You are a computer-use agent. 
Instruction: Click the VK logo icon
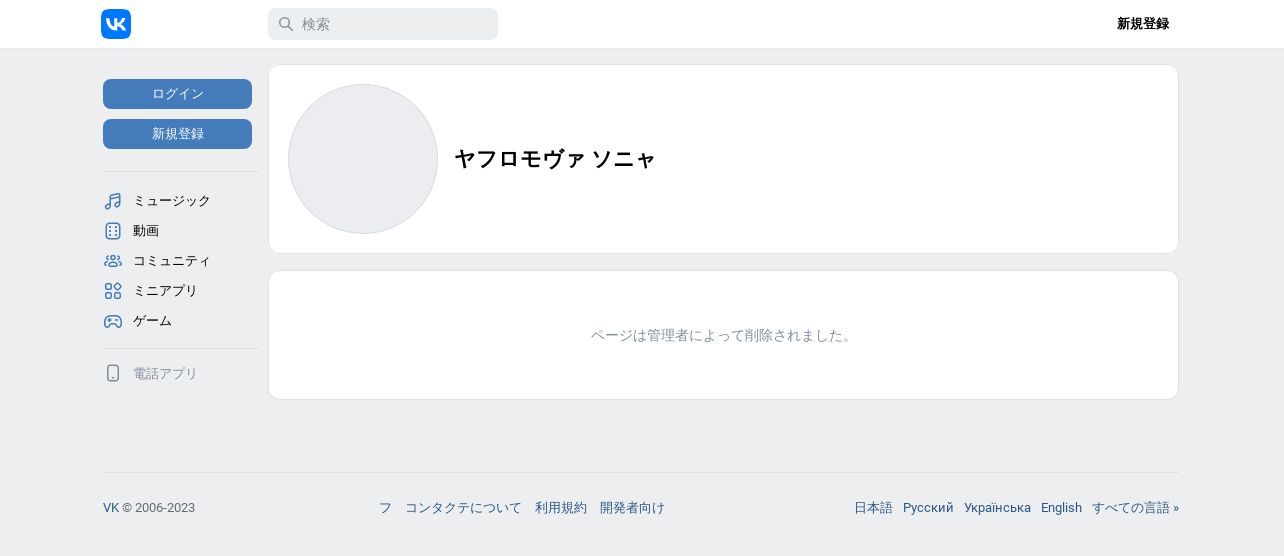(116, 24)
